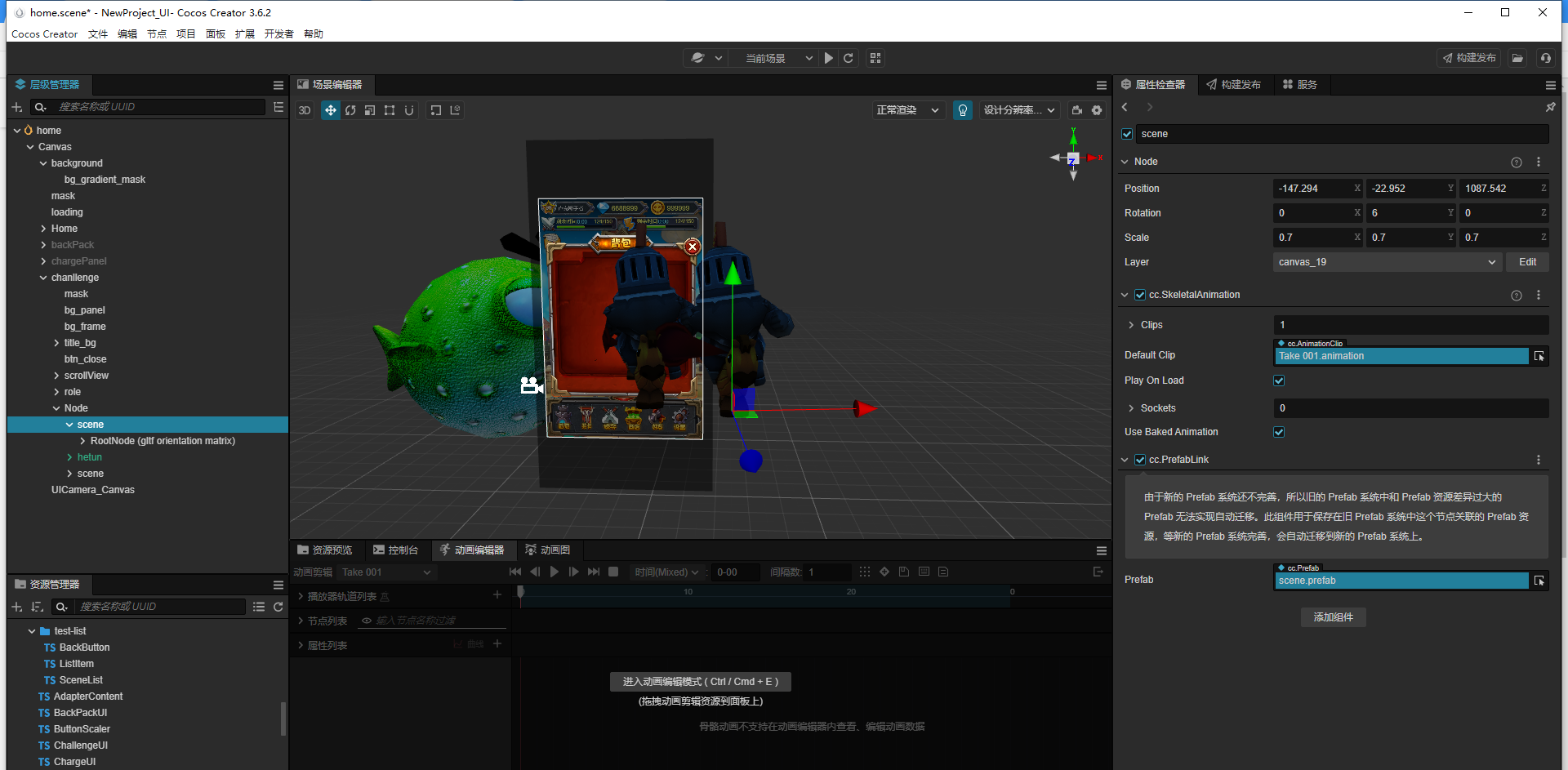Select the rotate transform tool
The image size is (1568, 770).
[350, 110]
